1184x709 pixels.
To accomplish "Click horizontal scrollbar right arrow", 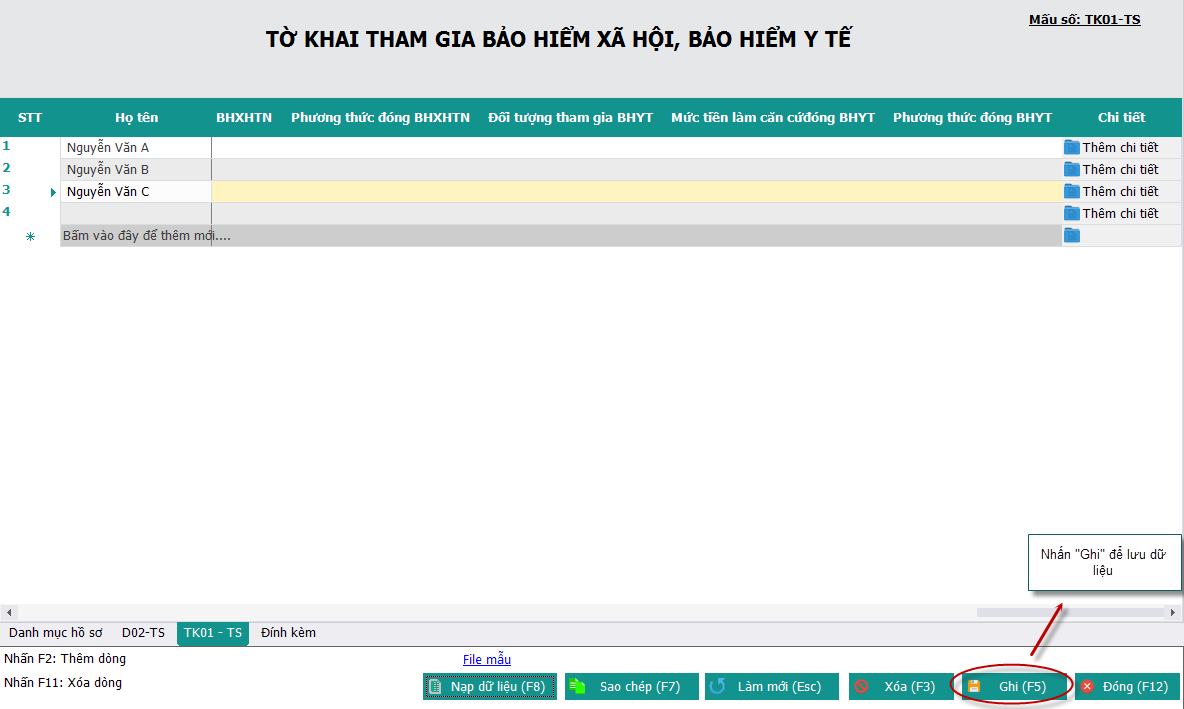I will (1173, 612).
